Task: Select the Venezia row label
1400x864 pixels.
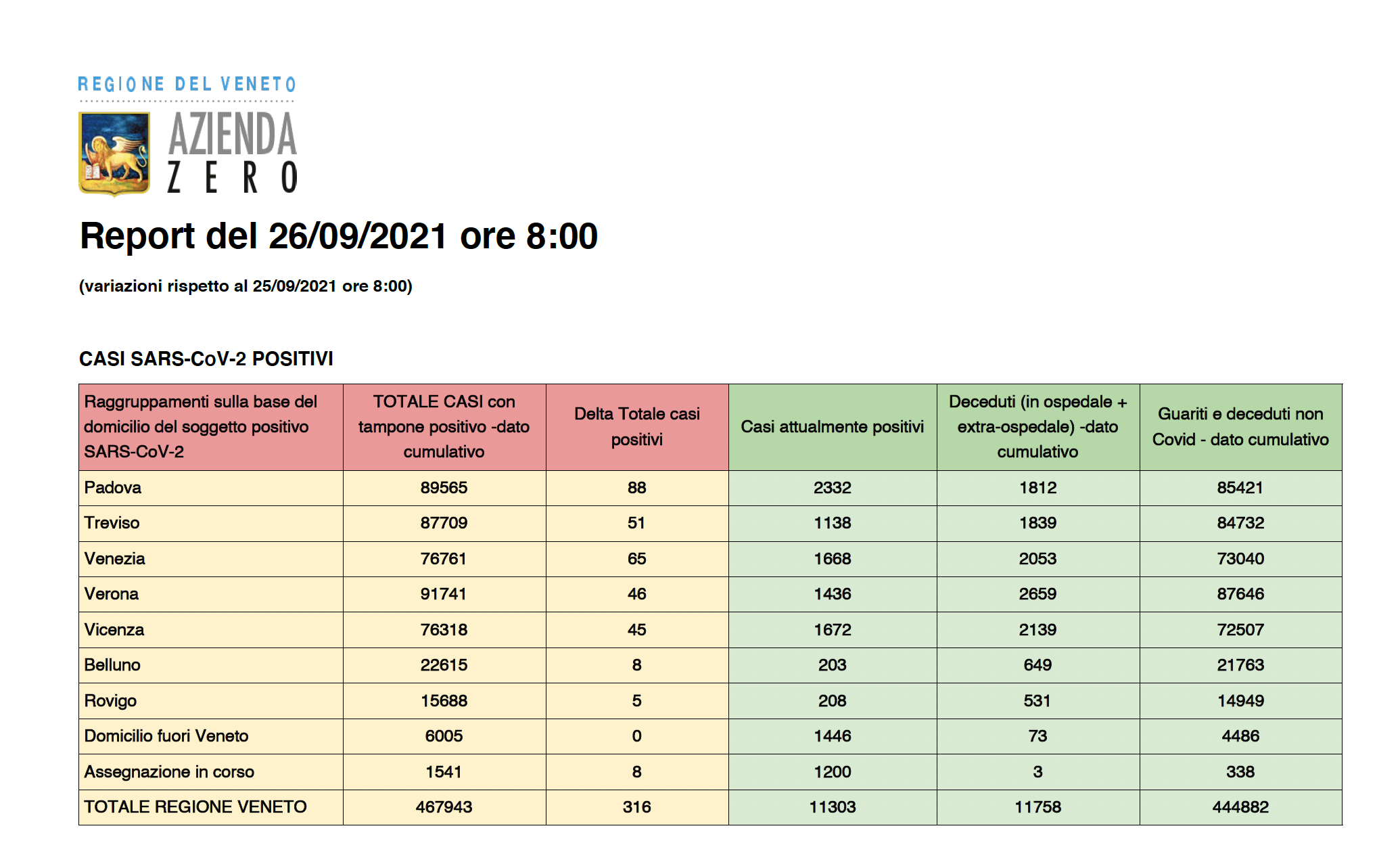Action: [x=114, y=559]
